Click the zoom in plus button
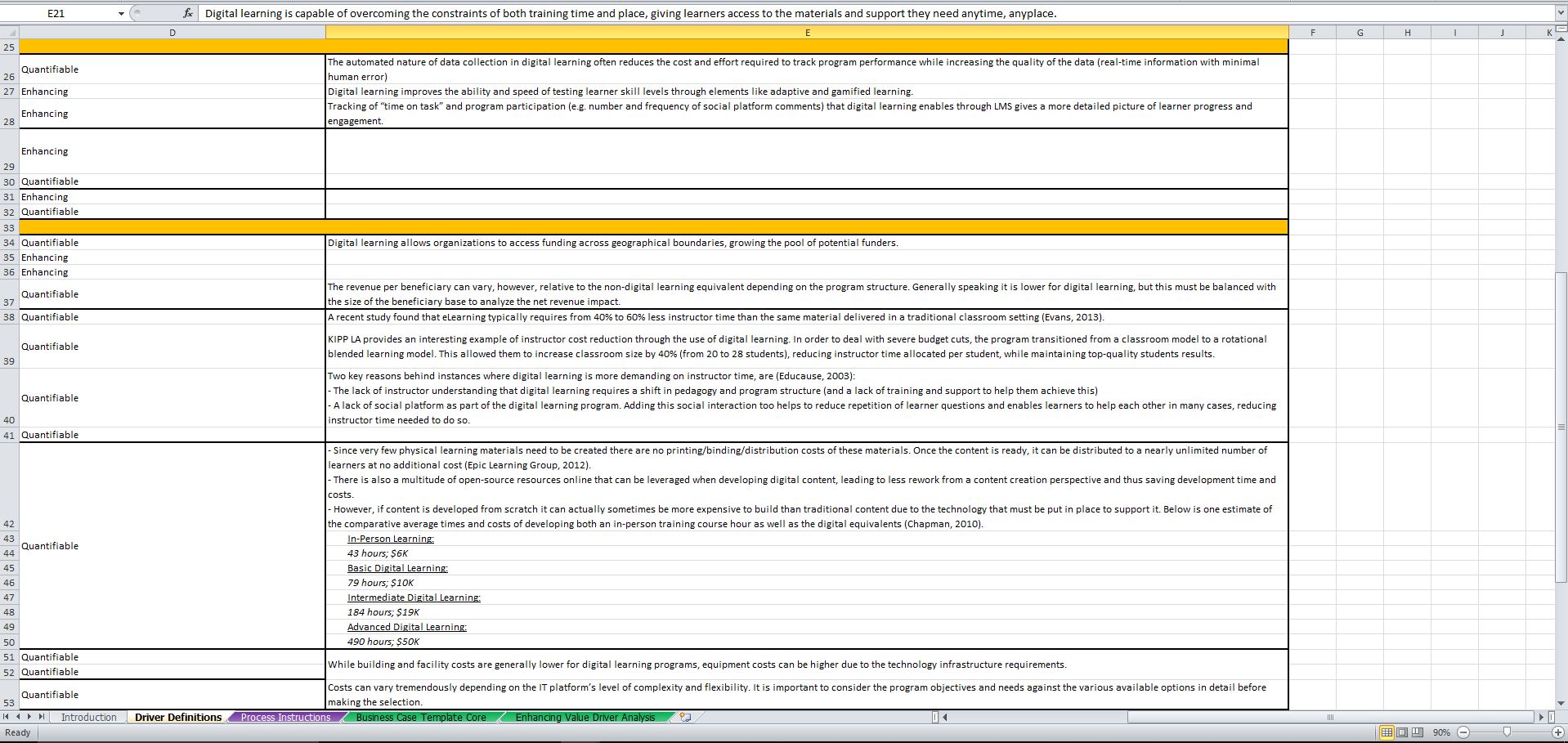 coord(1558,732)
